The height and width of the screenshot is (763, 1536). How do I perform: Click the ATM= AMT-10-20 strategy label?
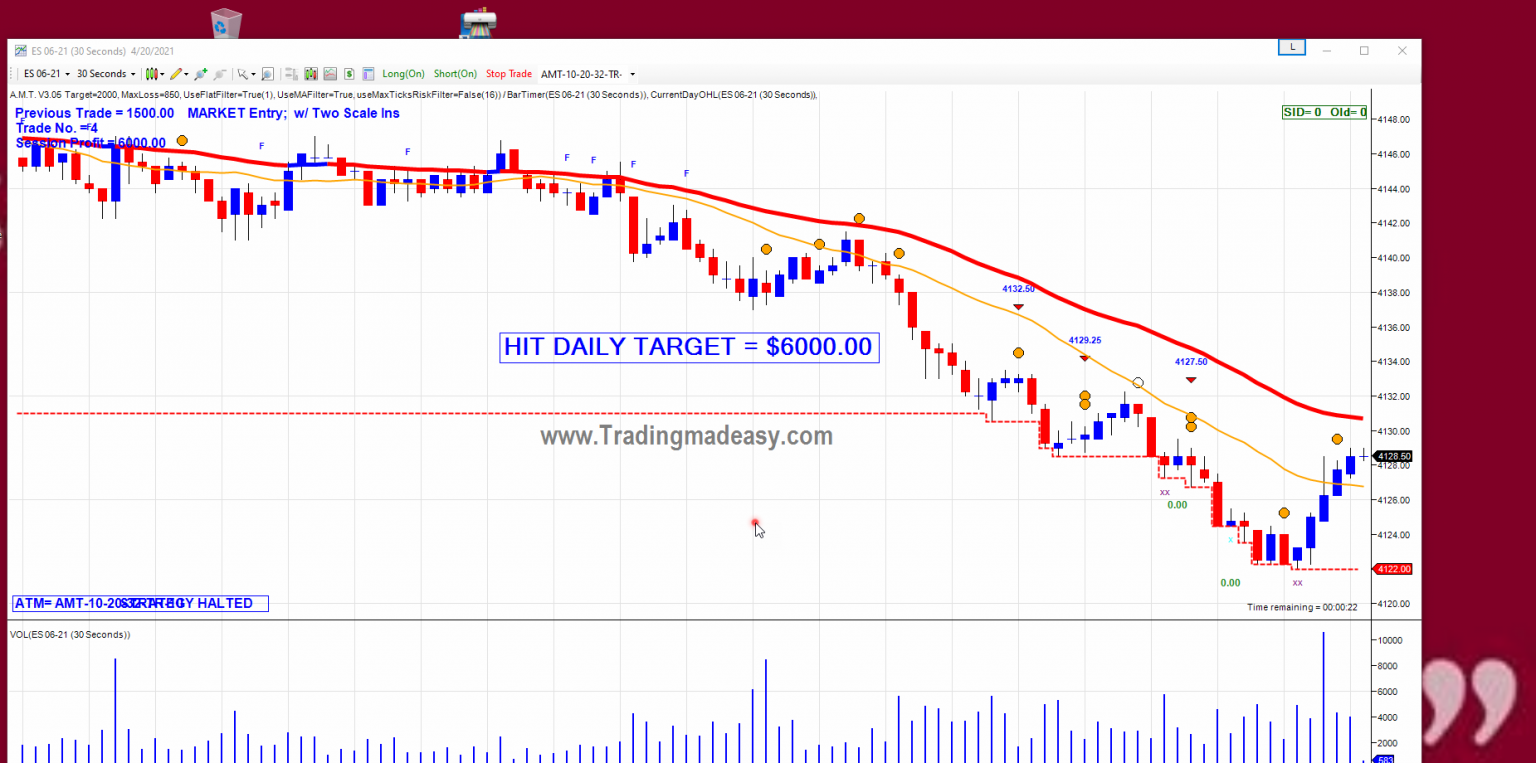pos(70,603)
